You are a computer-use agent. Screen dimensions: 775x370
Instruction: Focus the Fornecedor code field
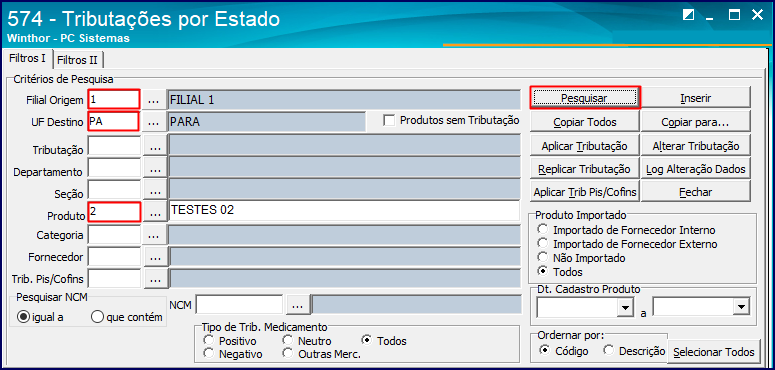click(114, 257)
